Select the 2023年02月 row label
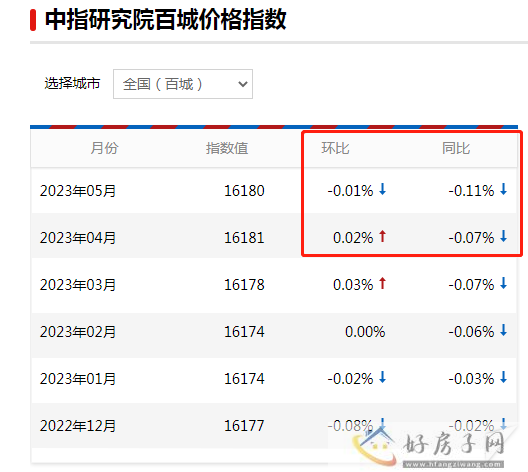Image resolution: width=528 pixels, height=472 pixels. coord(78,332)
